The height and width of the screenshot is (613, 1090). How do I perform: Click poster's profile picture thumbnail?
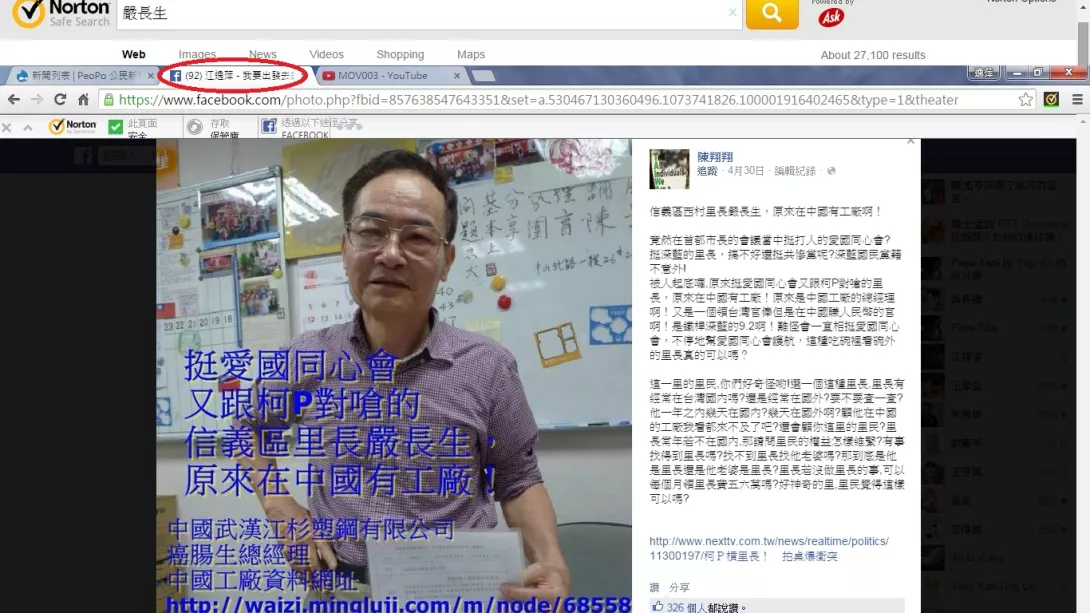669,169
